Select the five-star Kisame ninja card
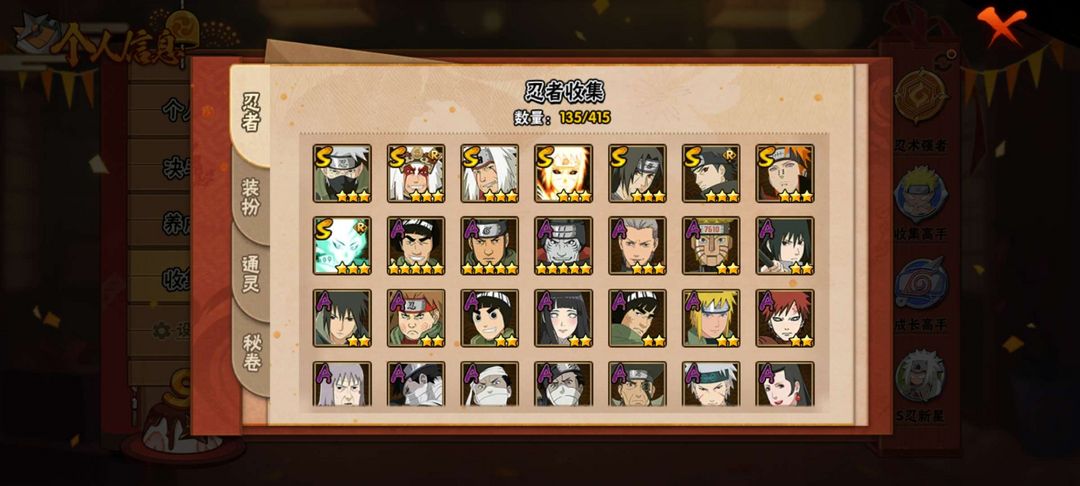 (x=563, y=246)
